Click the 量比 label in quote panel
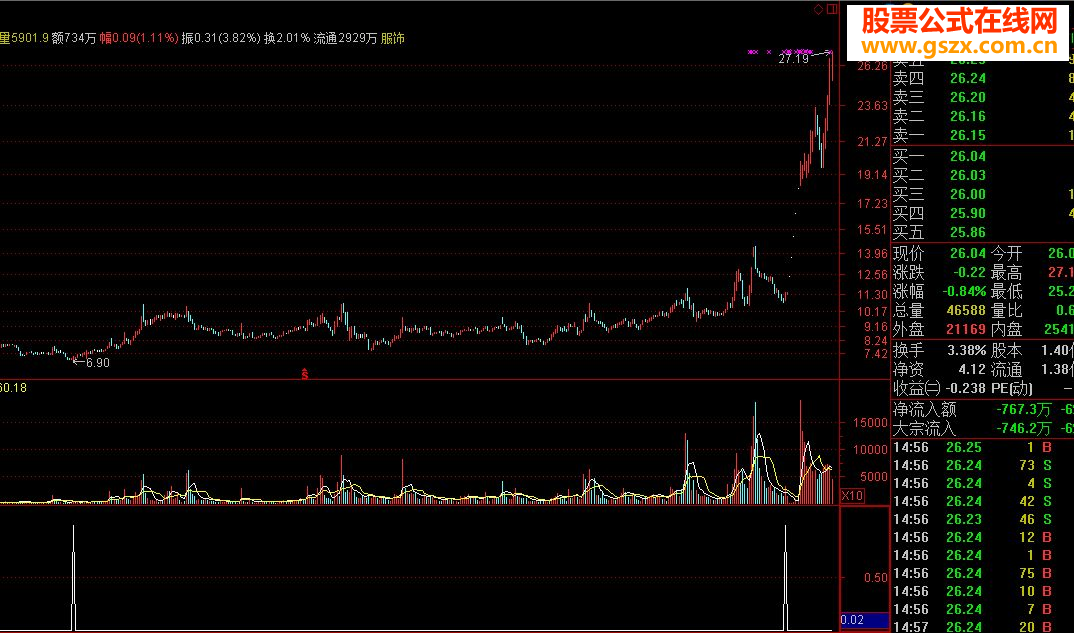 [x=1006, y=310]
